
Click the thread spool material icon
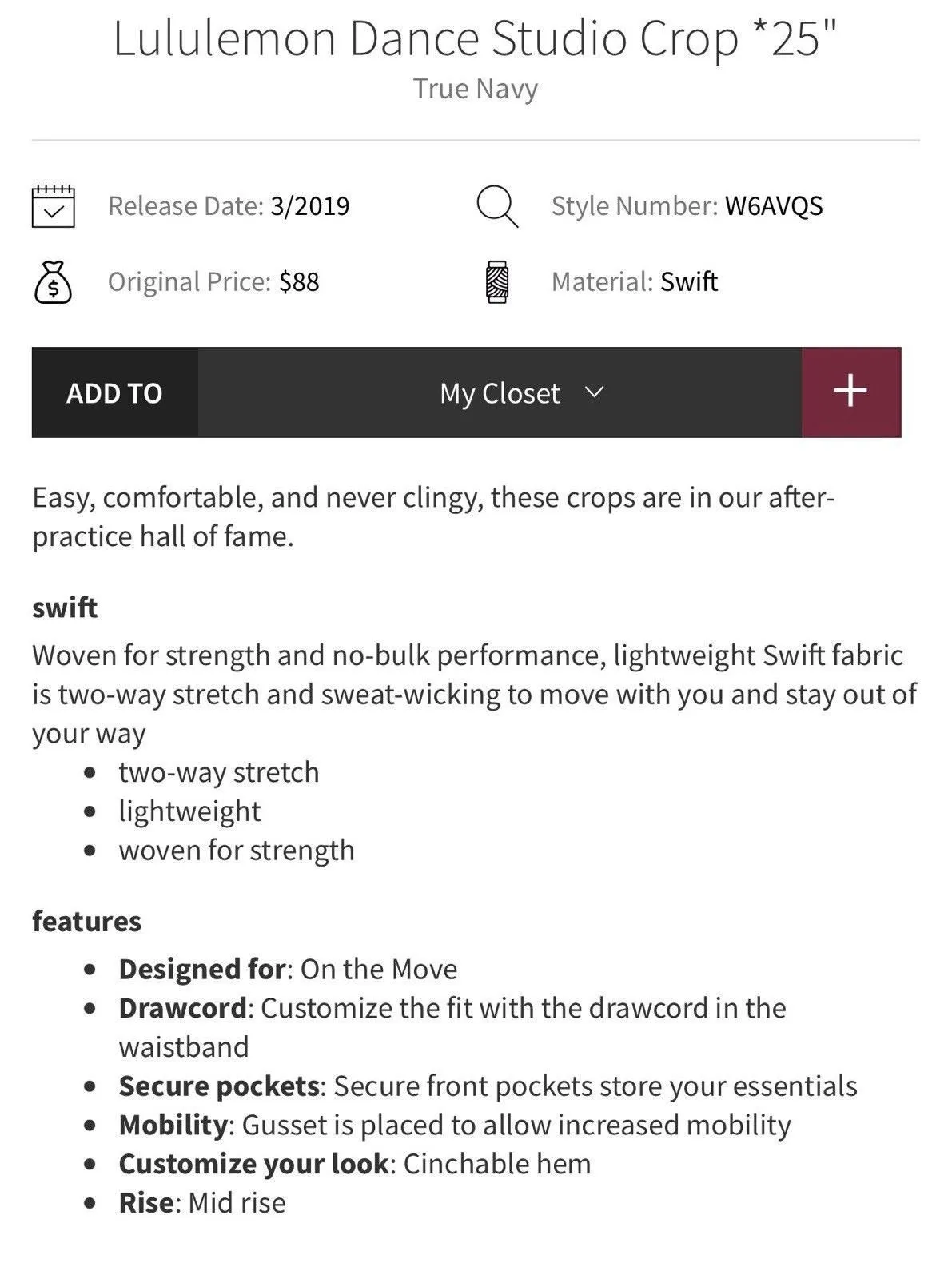coord(497,281)
